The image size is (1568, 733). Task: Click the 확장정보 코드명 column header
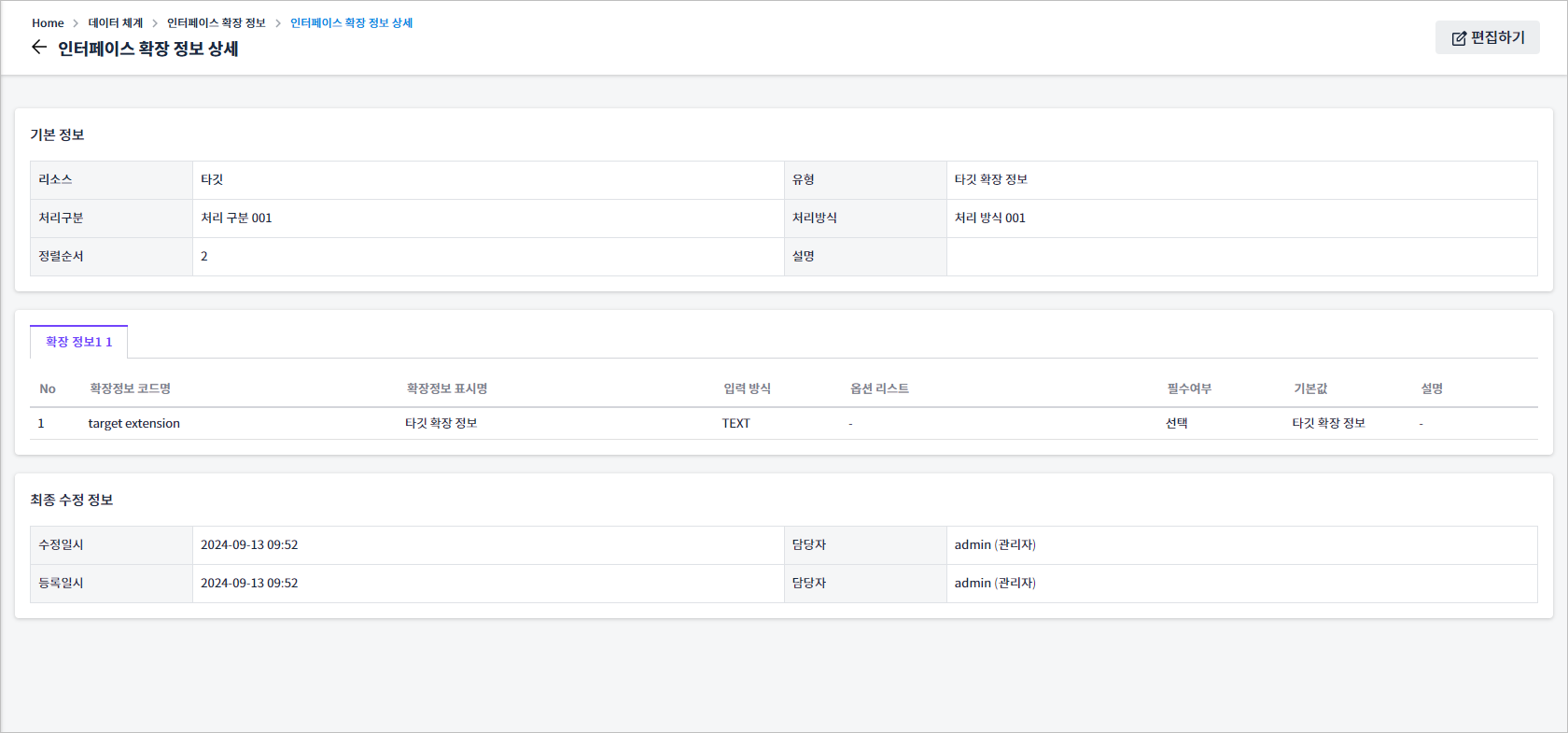click(130, 388)
